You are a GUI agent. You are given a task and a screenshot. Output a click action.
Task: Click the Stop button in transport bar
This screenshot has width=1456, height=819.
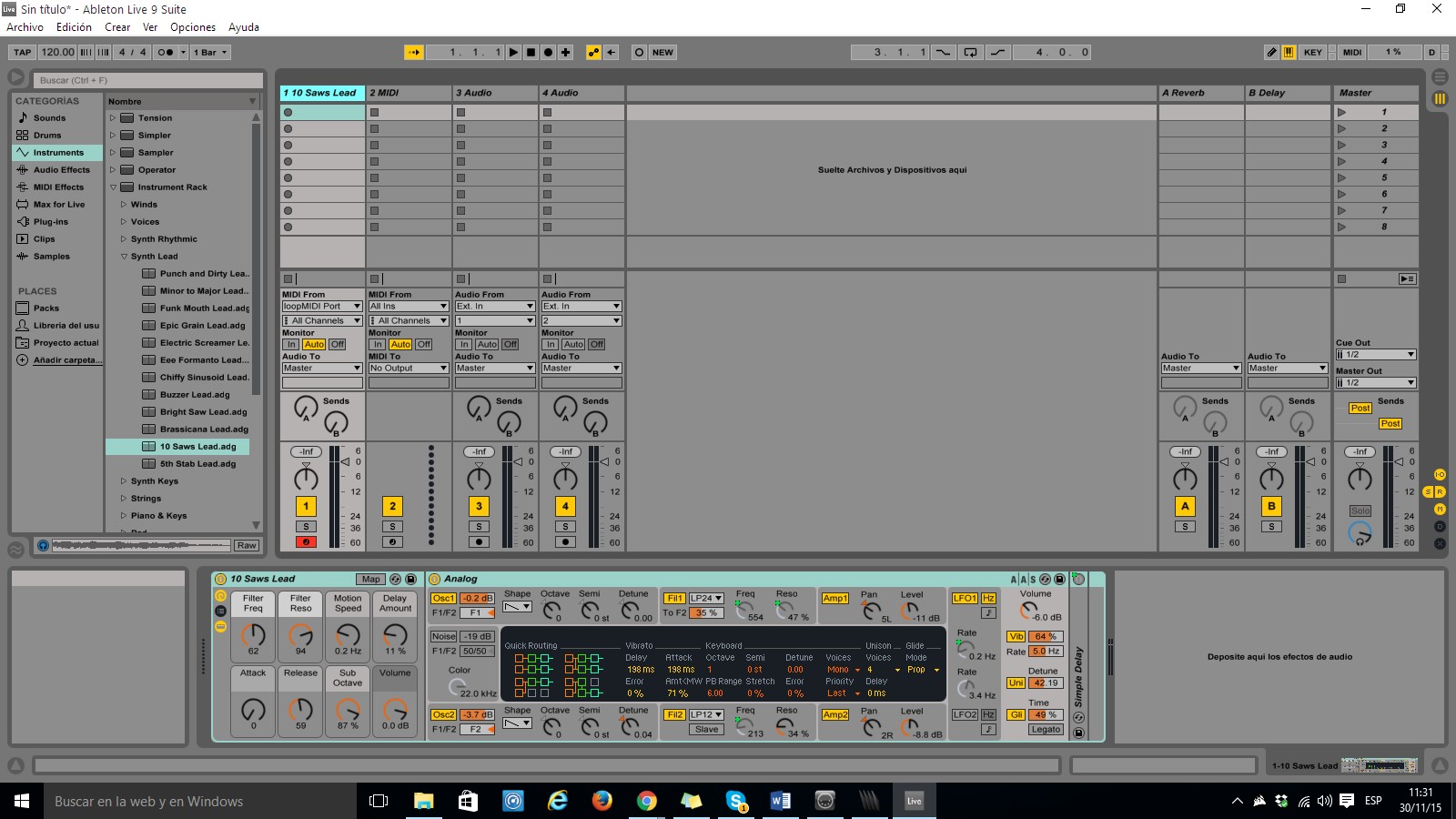click(x=531, y=53)
